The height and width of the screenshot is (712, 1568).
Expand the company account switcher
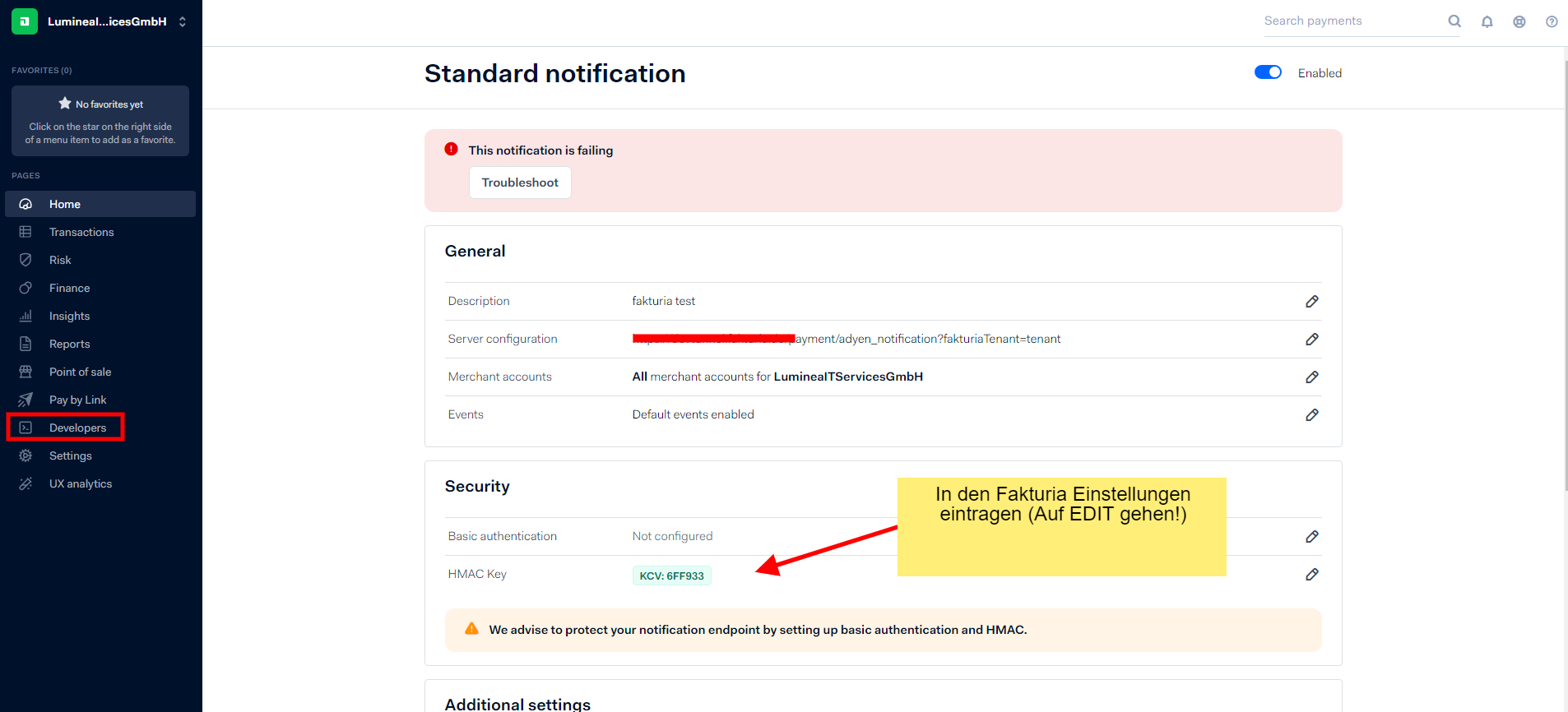coord(182,22)
